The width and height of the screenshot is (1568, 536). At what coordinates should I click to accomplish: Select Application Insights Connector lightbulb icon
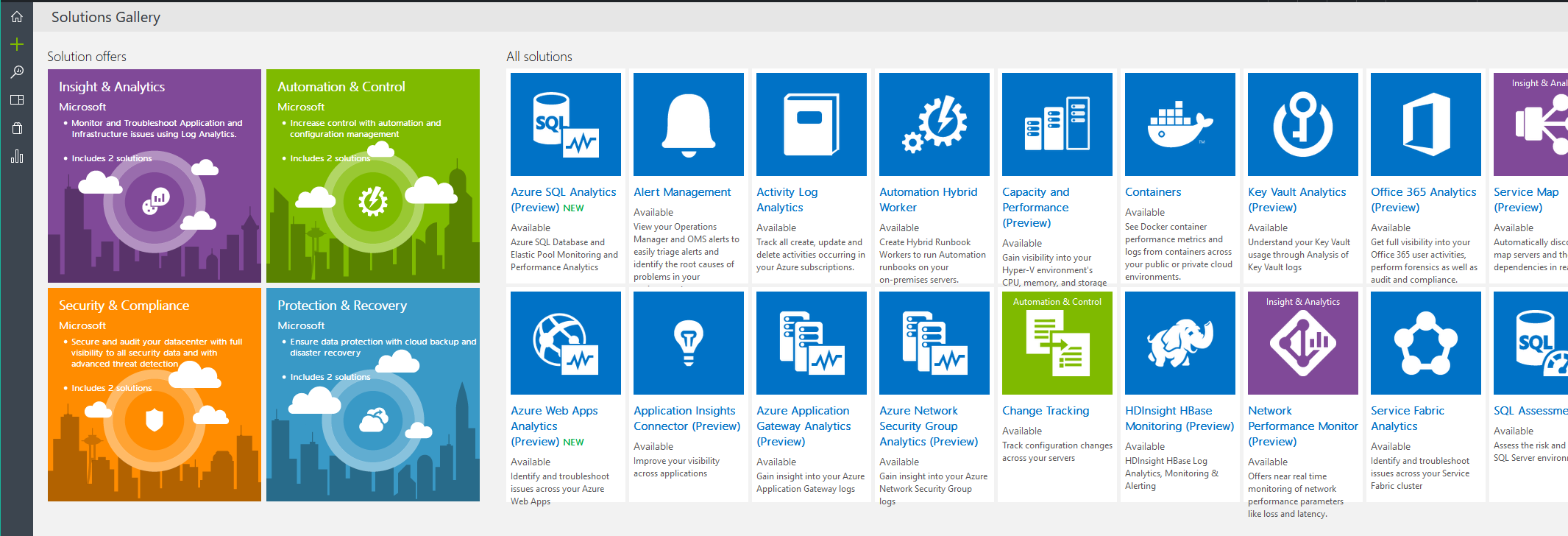coord(689,343)
